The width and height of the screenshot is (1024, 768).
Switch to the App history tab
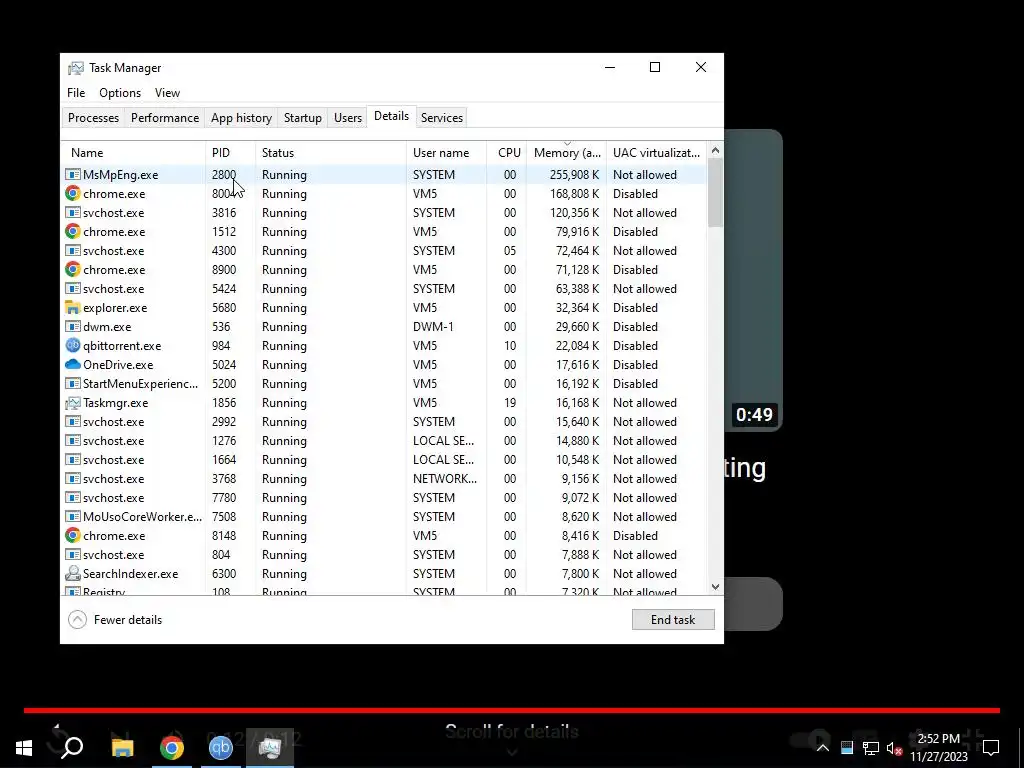241,118
